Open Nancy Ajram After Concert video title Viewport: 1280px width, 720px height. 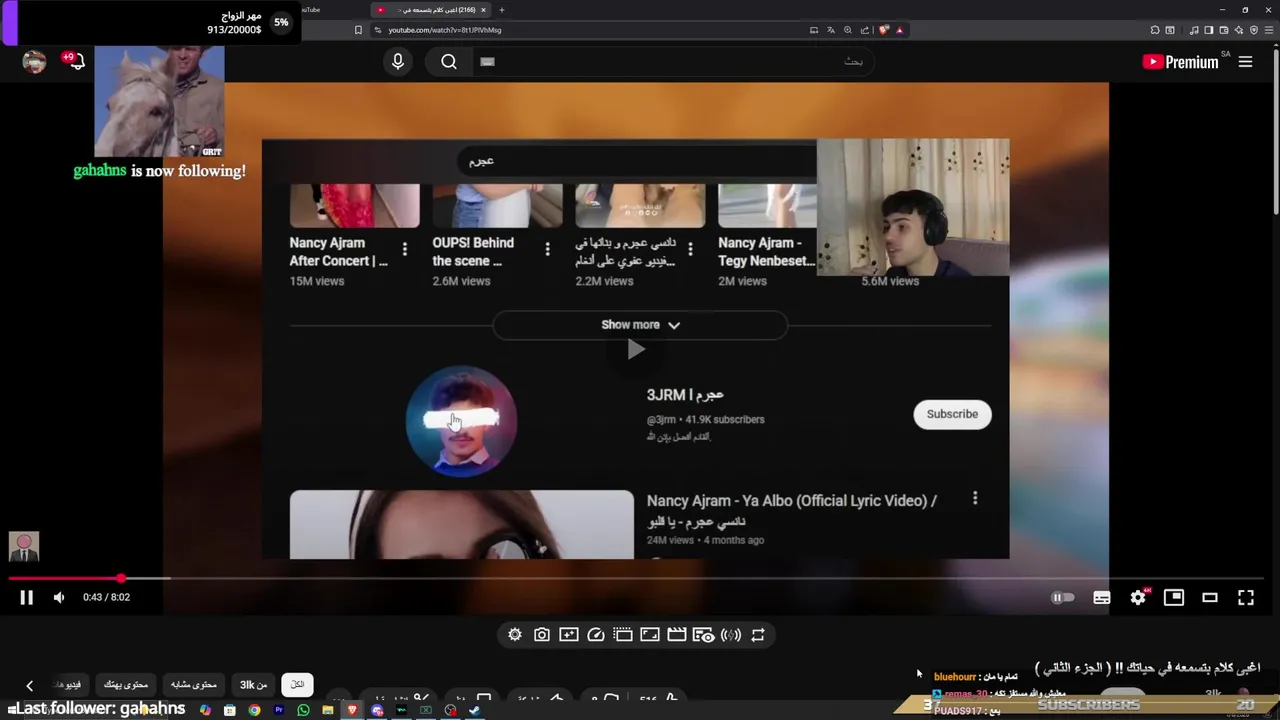(338, 252)
